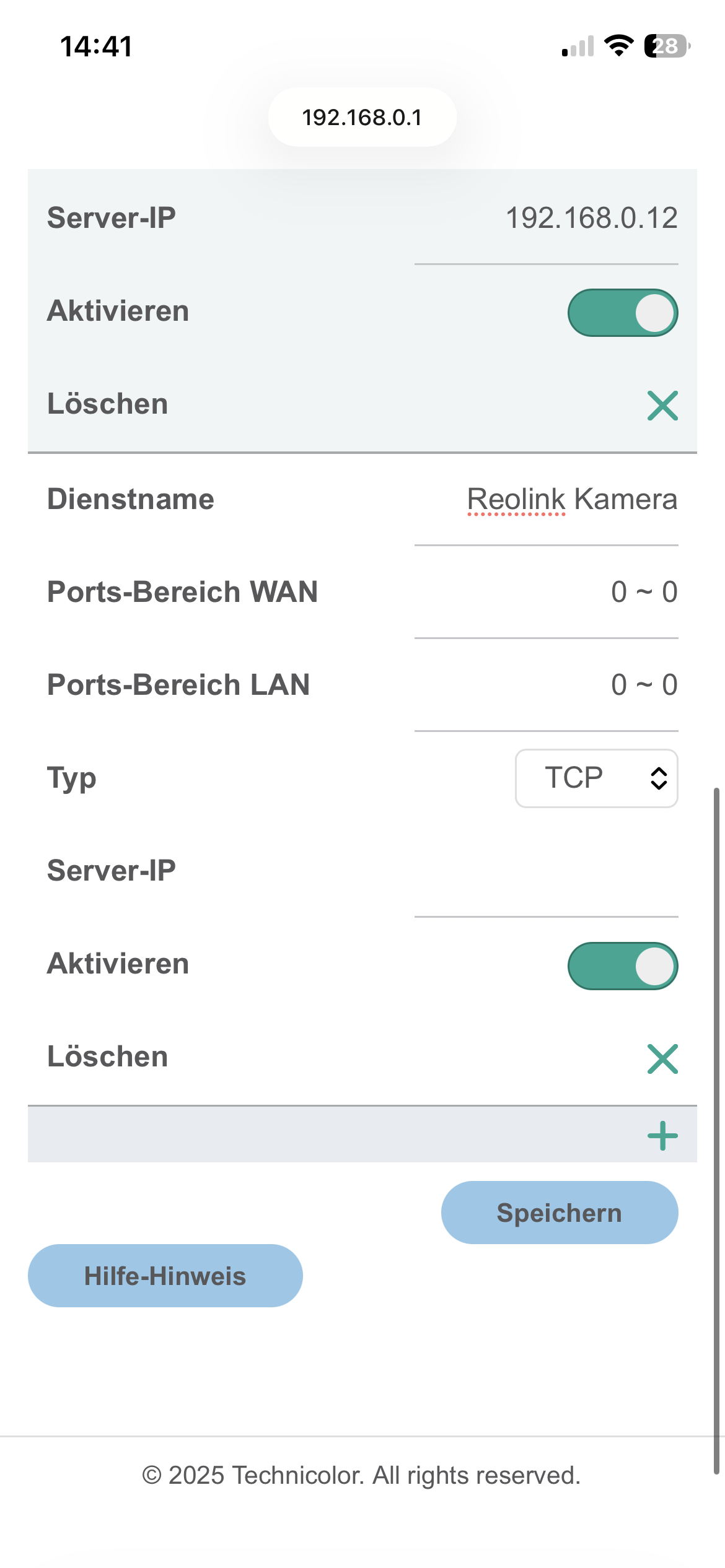Delete the first port forwarding rule with X
The width and height of the screenshot is (725, 1568).
662,406
